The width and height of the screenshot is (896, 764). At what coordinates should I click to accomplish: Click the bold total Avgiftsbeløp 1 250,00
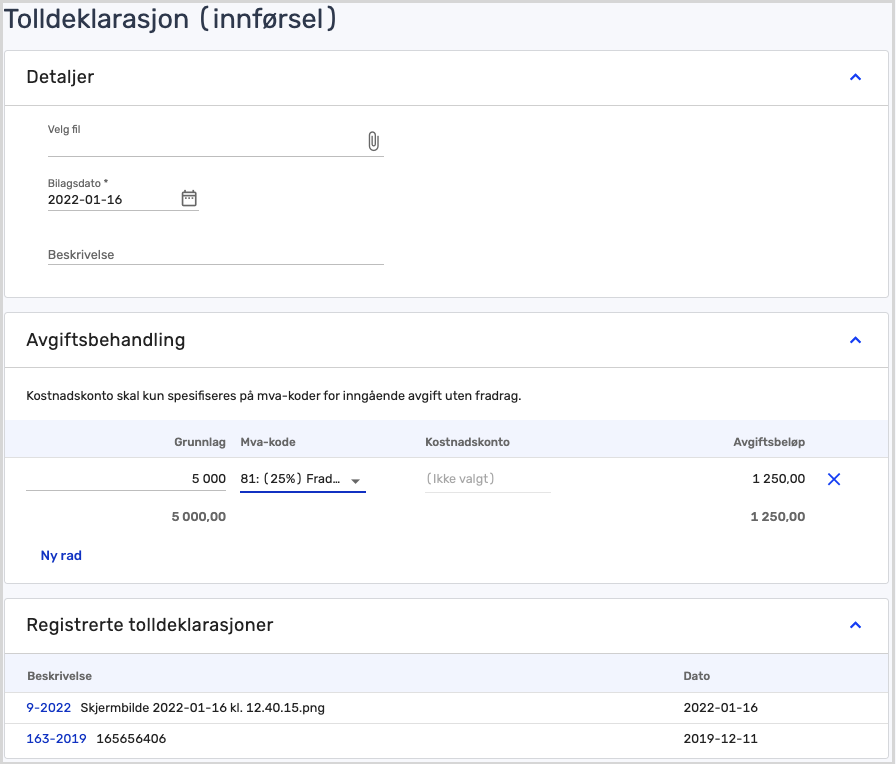click(777, 517)
